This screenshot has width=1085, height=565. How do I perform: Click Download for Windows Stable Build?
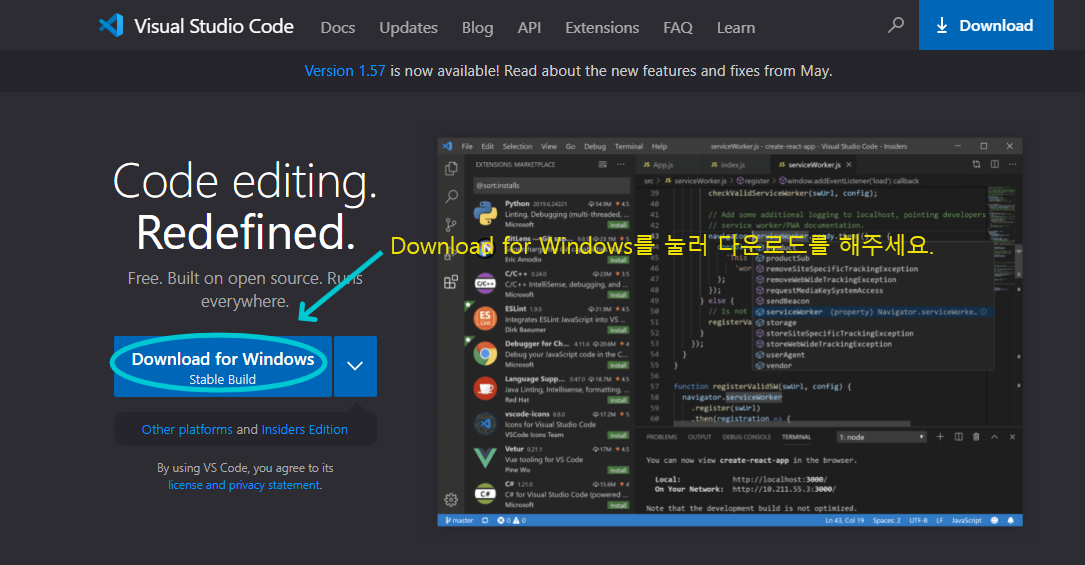tap(223, 367)
